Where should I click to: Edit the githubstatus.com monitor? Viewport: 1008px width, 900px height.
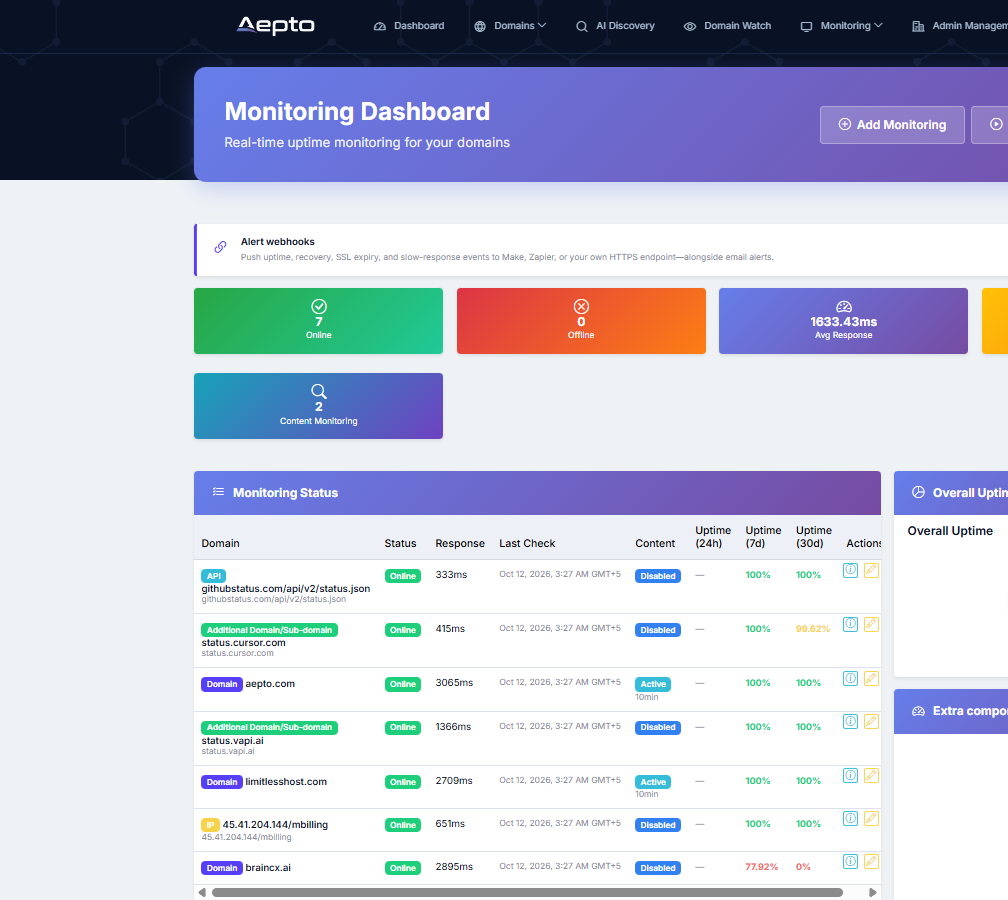click(871, 570)
